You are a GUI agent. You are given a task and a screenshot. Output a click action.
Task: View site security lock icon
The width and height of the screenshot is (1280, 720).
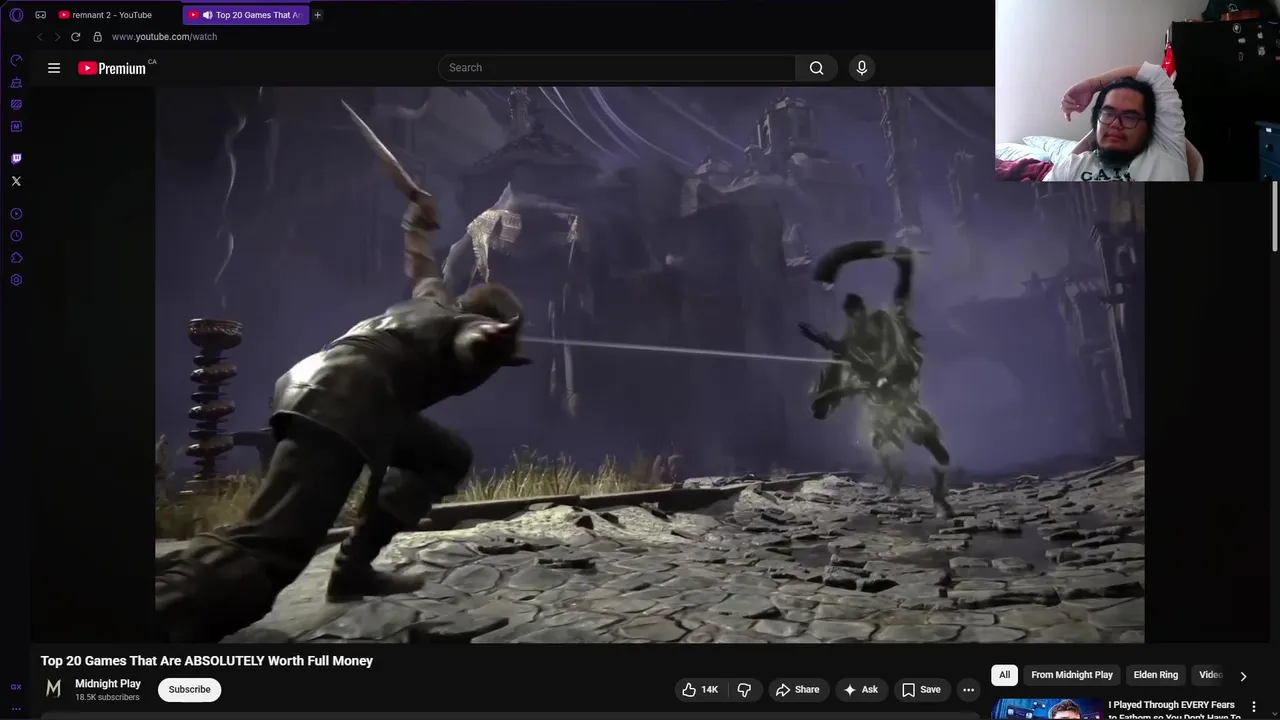point(97,37)
